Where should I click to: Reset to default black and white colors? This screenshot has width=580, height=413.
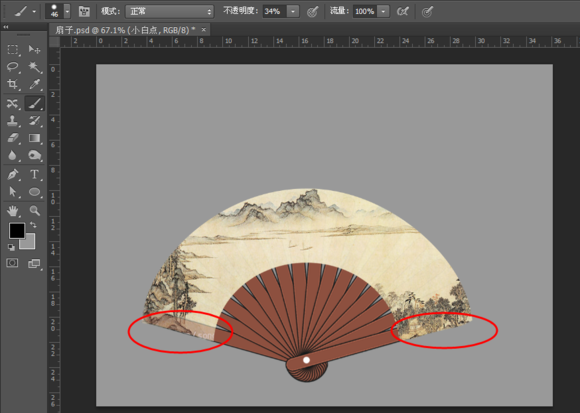(11, 247)
